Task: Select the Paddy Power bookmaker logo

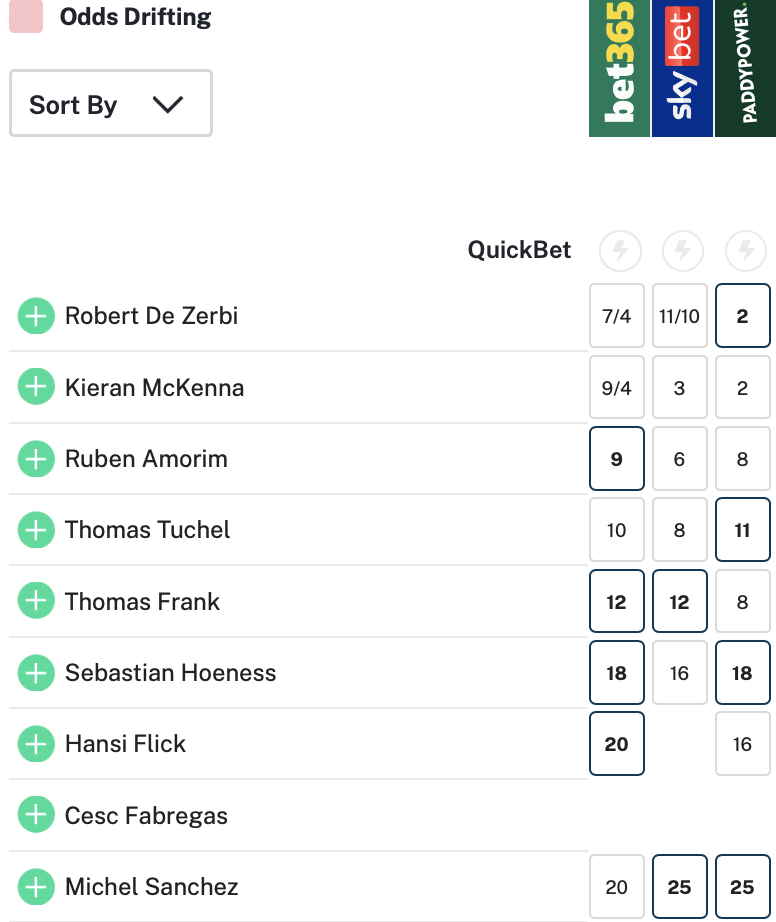Action: pyautogui.click(x=745, y=68)
